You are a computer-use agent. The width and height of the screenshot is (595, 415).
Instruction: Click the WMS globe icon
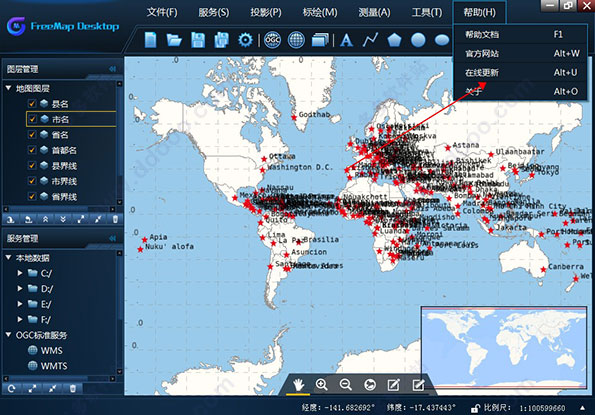[33, 350]
